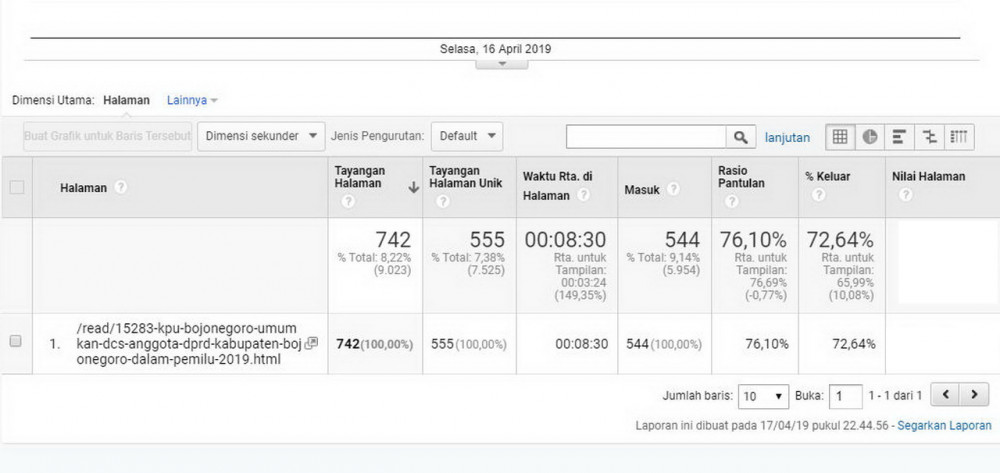Click help icon beside Halaman column header

pyautogui.click(x=121, y=187)
